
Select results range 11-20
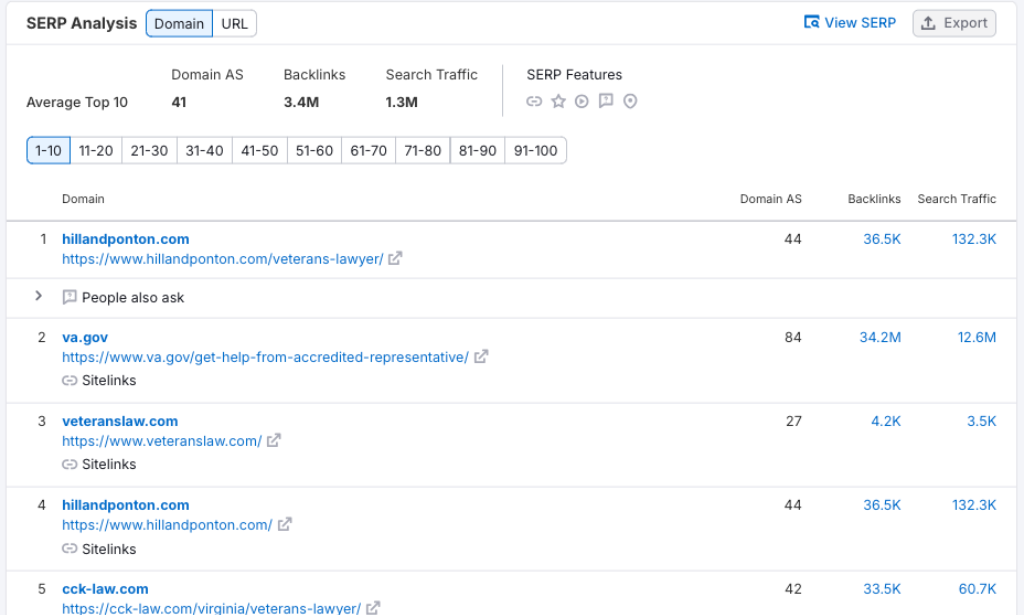click(x=96, y=151)
